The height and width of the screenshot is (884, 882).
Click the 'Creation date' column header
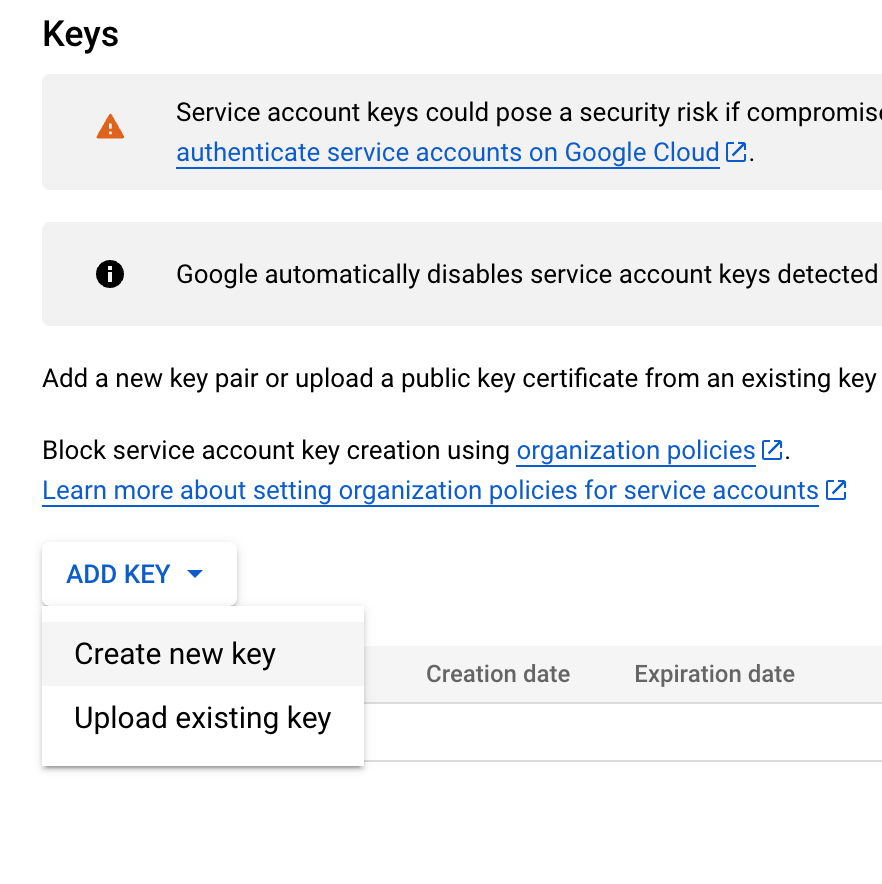click(x=498, y=674)
